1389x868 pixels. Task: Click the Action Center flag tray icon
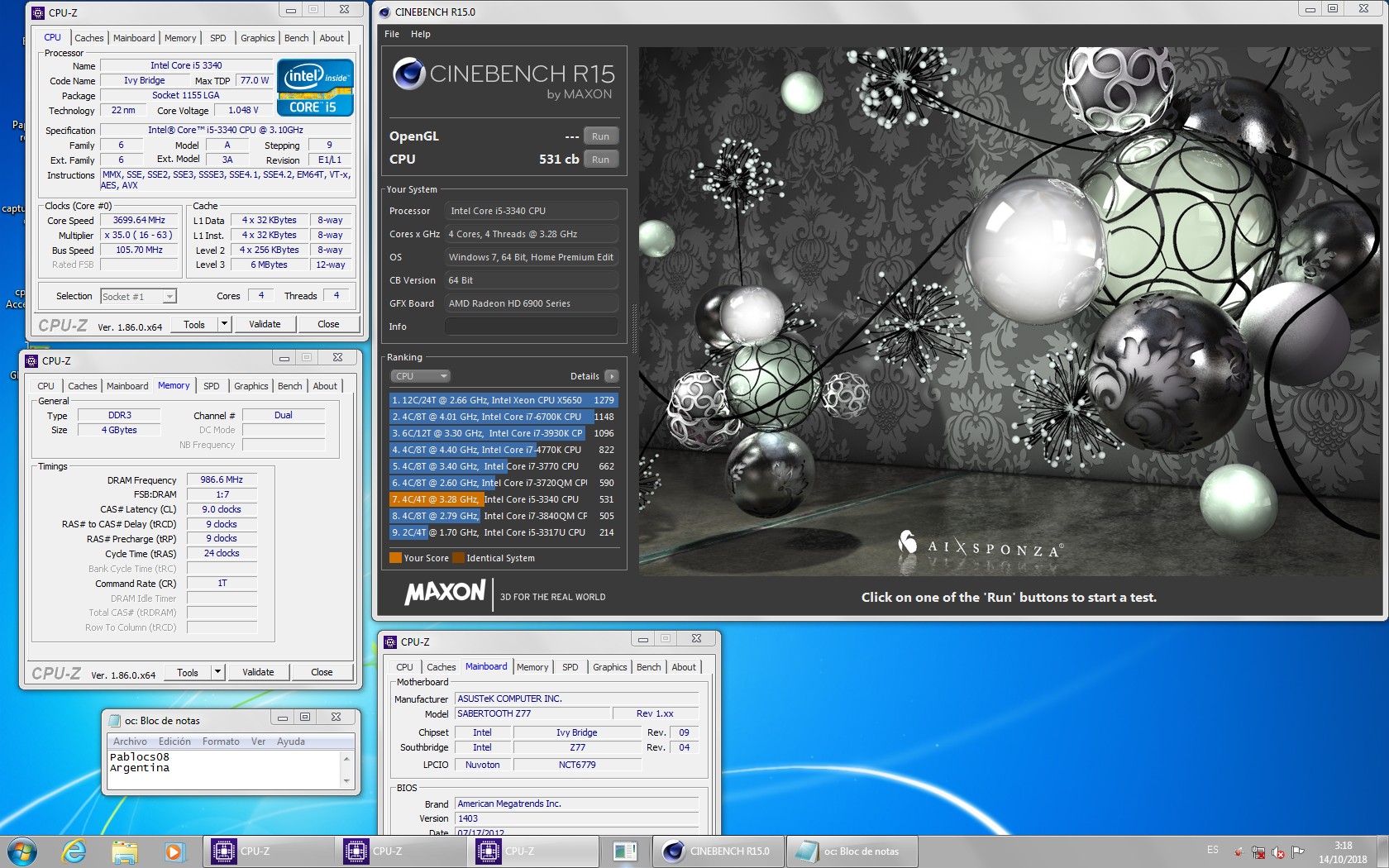[1298, 851]
